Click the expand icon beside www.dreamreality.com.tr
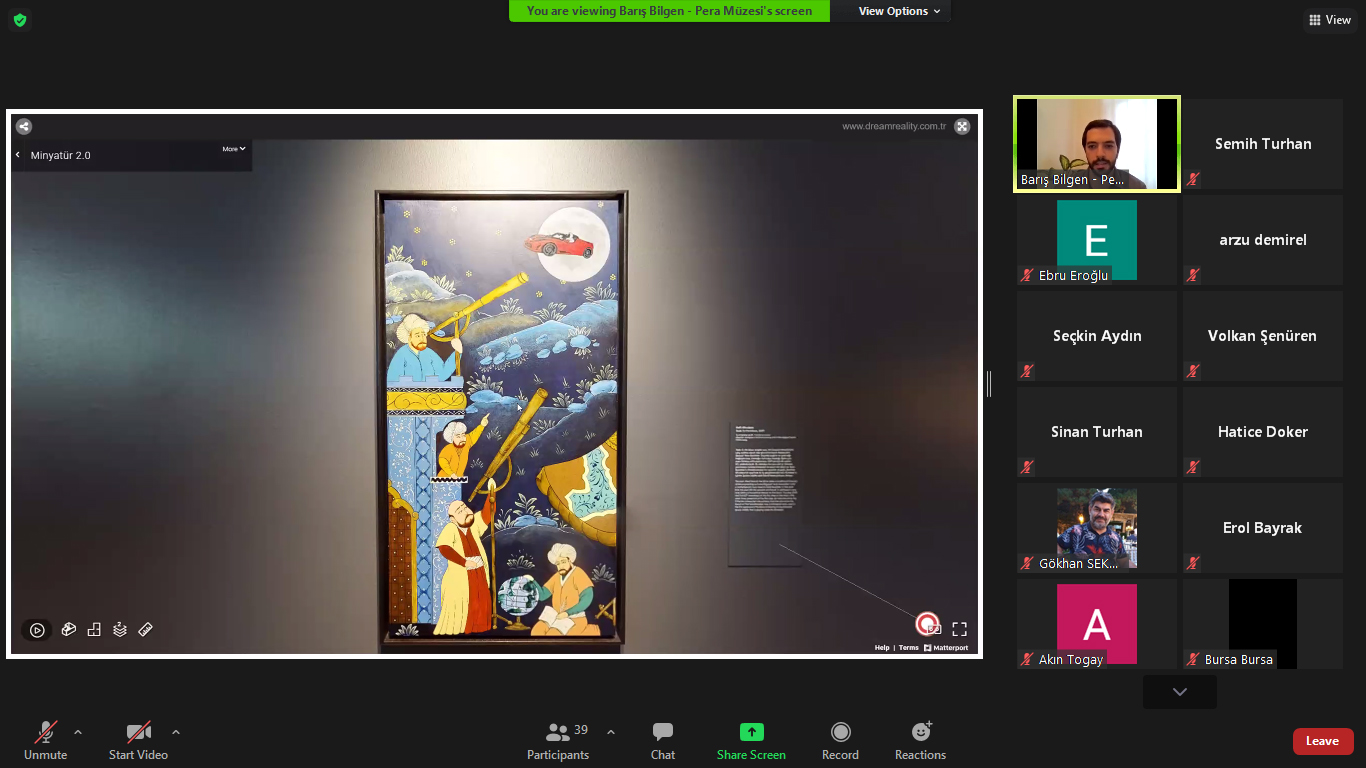The height and width of the screenshot is (768, 1366). click(x=962, y=126)
